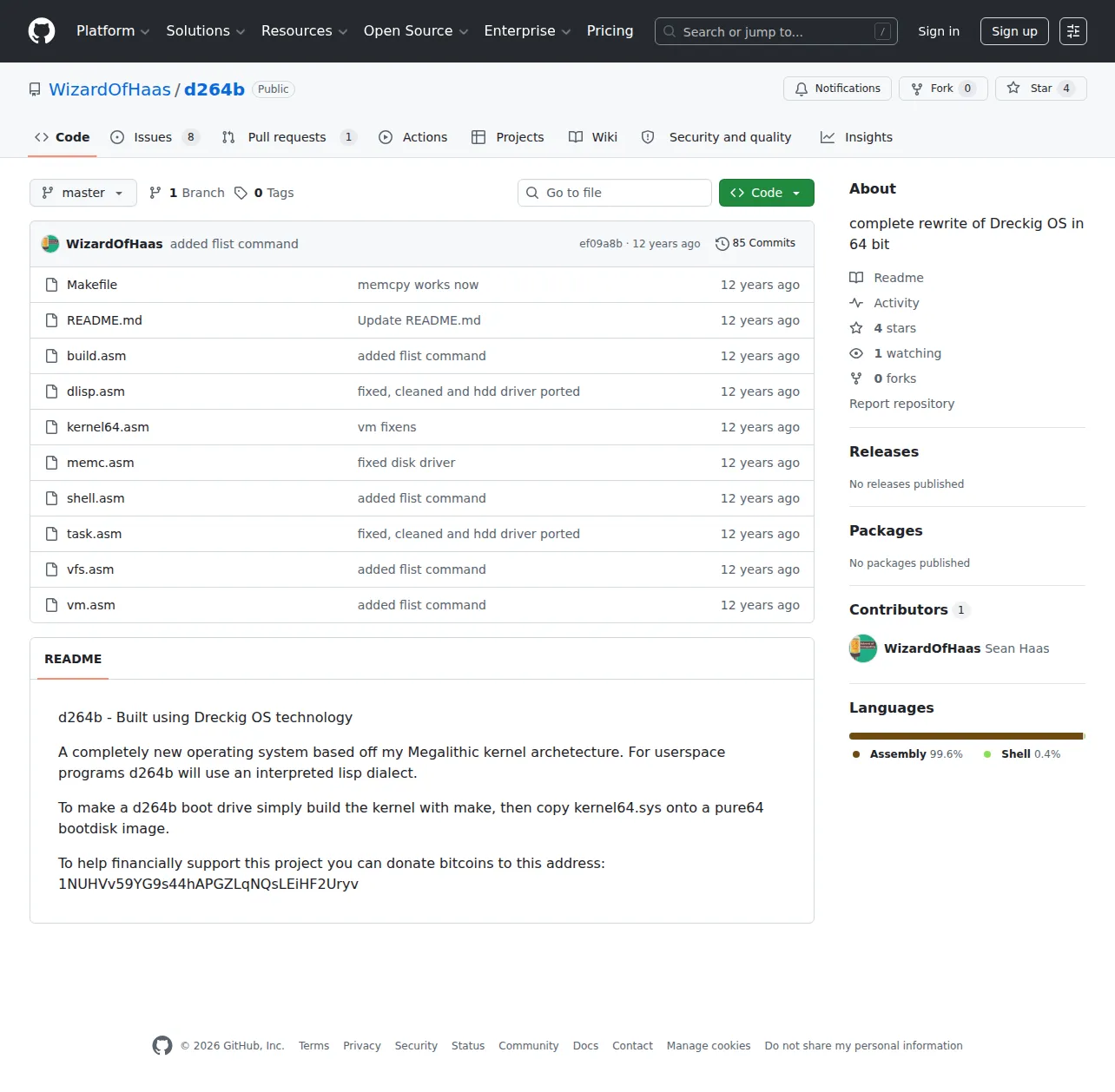Click the pulse icon next to Activity
Viewport: 1115px width, 1092px height.
click(x=856, y=303)
